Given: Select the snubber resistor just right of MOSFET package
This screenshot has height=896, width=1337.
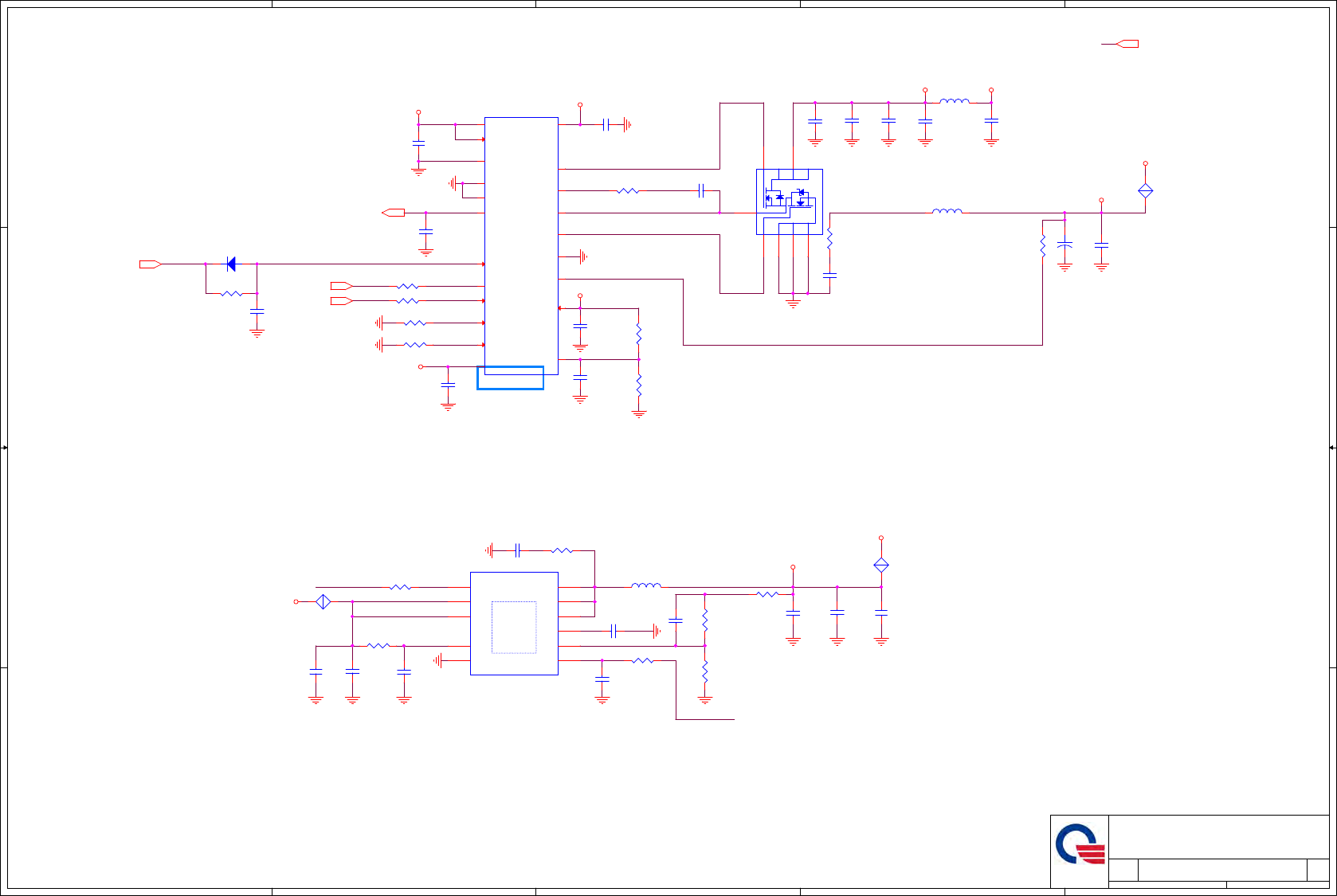Looking at the screenshot, I should tap(829, 239).
